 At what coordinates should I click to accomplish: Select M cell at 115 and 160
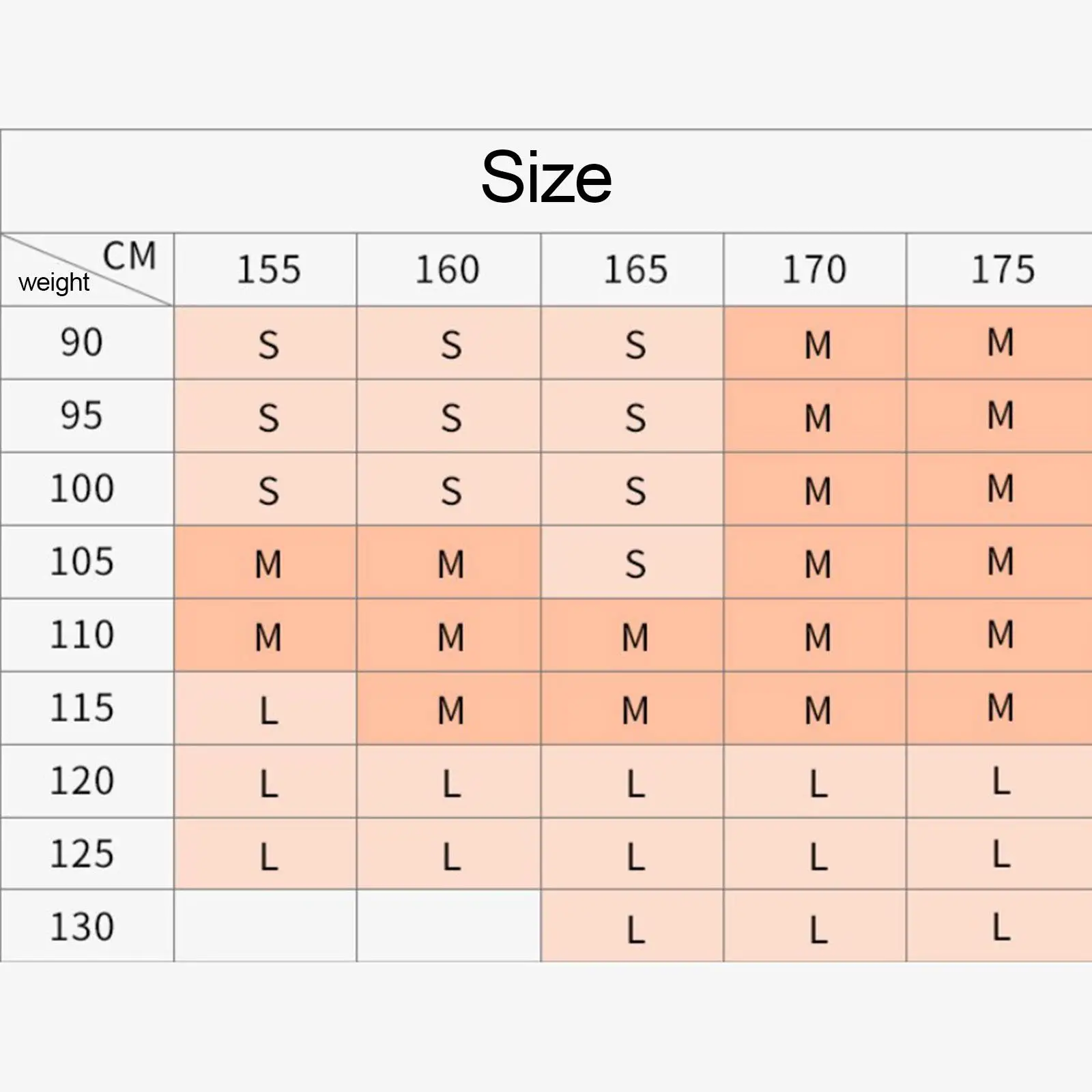coord(448,708)
